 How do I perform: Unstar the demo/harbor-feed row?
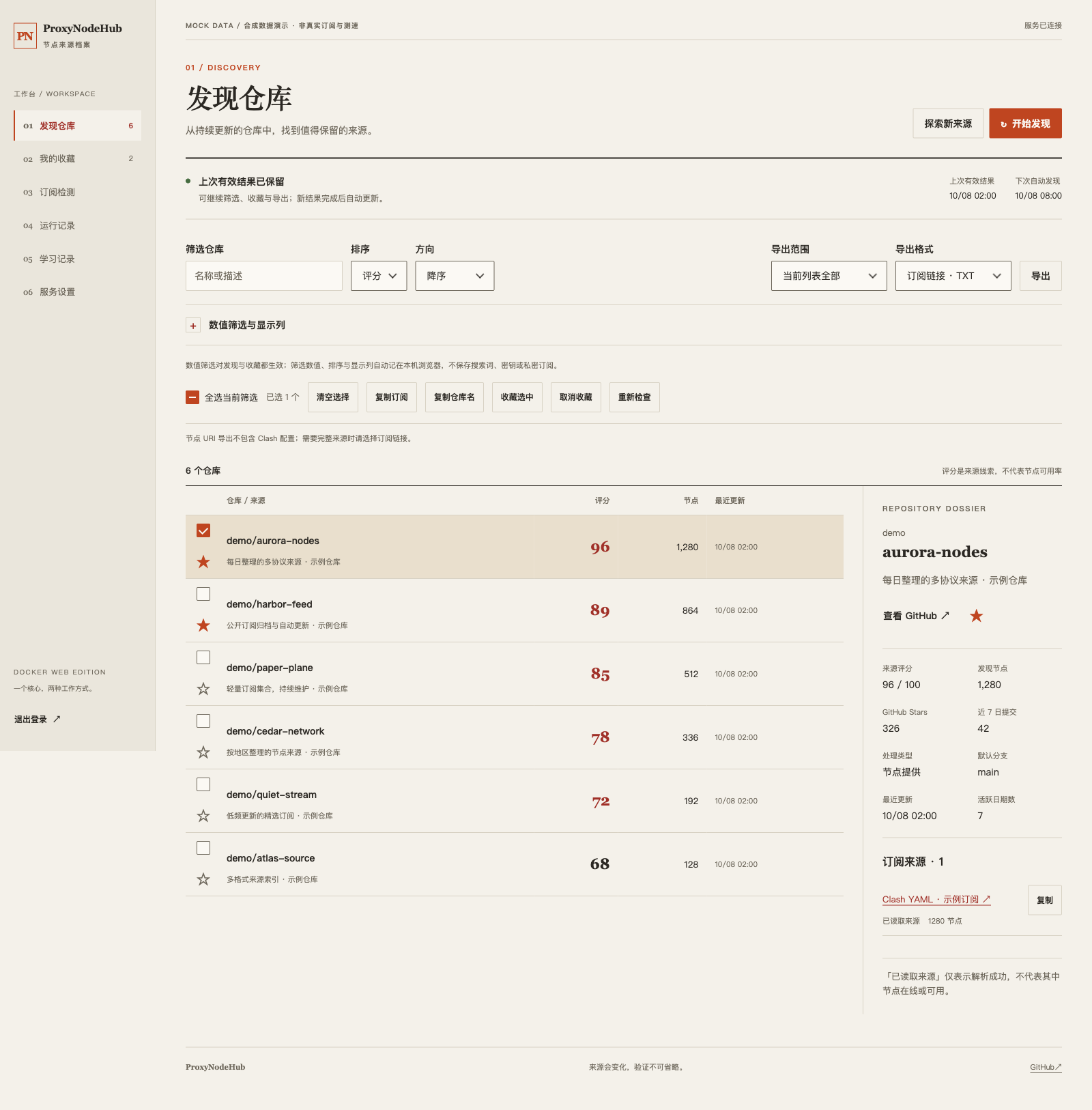[x=203, y=625]
